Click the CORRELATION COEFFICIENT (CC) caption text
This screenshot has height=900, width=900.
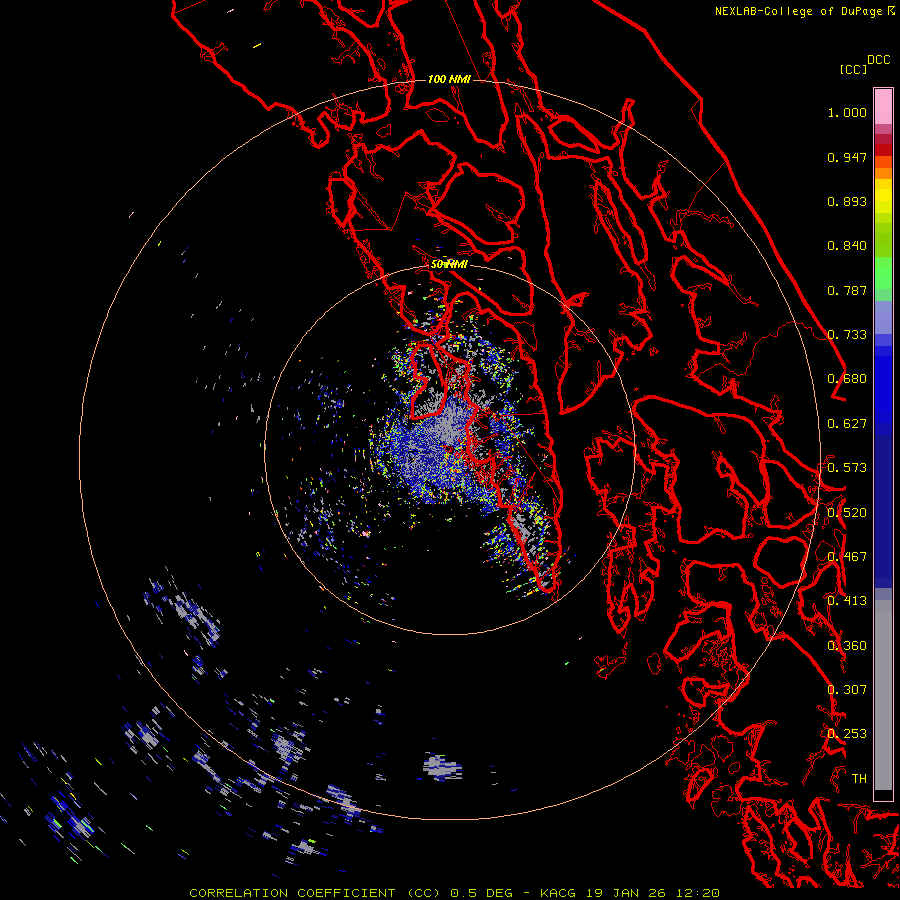[315, 893]
